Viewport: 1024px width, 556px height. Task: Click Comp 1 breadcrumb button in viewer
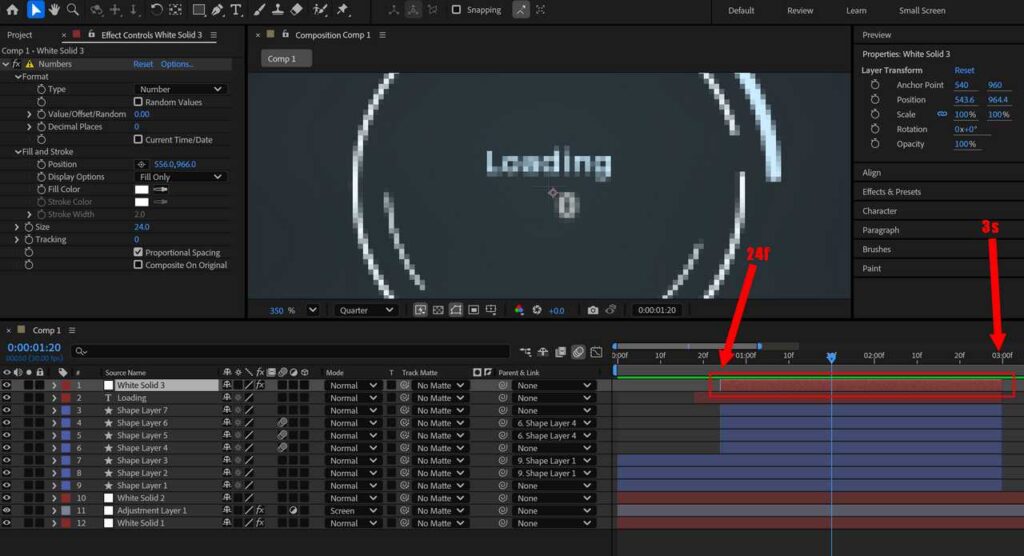click(286, 59)
